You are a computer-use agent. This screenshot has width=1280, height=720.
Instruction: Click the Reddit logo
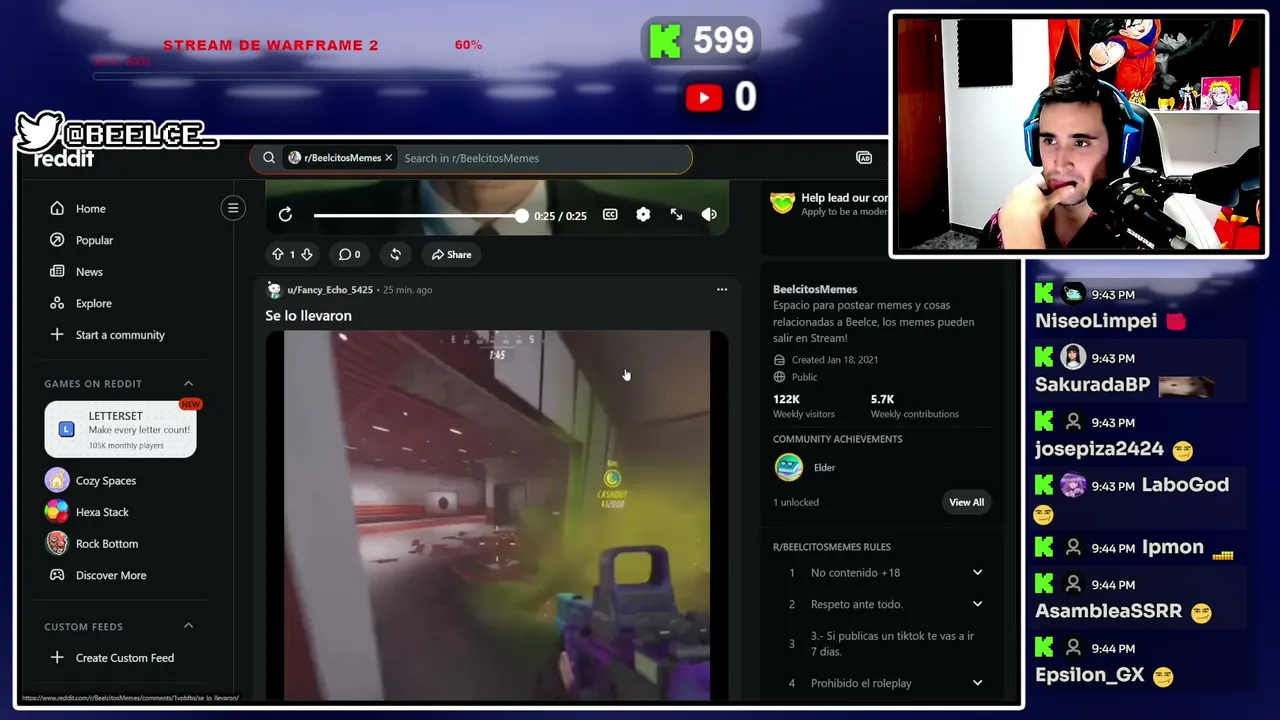point(64,159)
